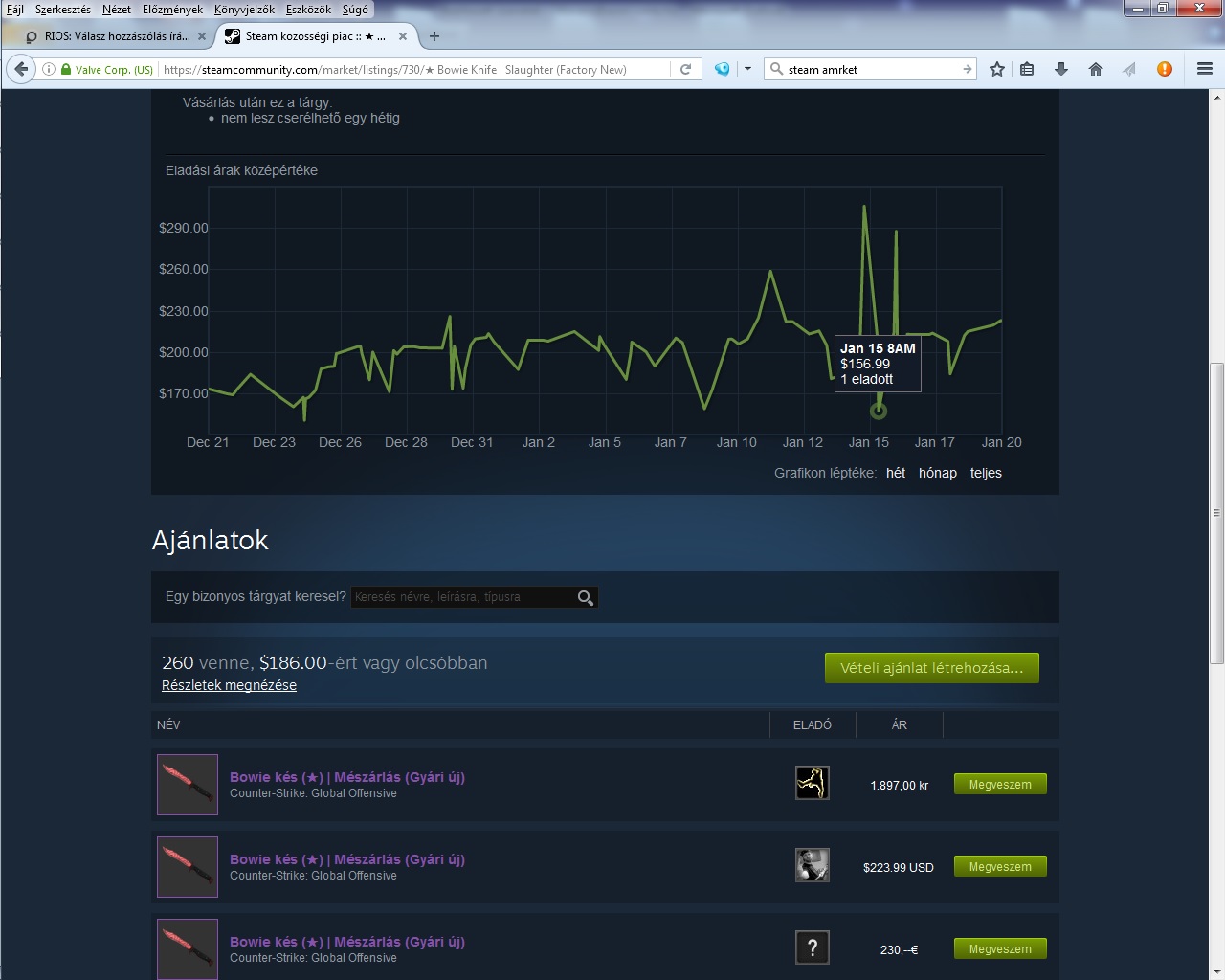Open Bowie kés item name in $223.99 USD row

pos(347,859)
